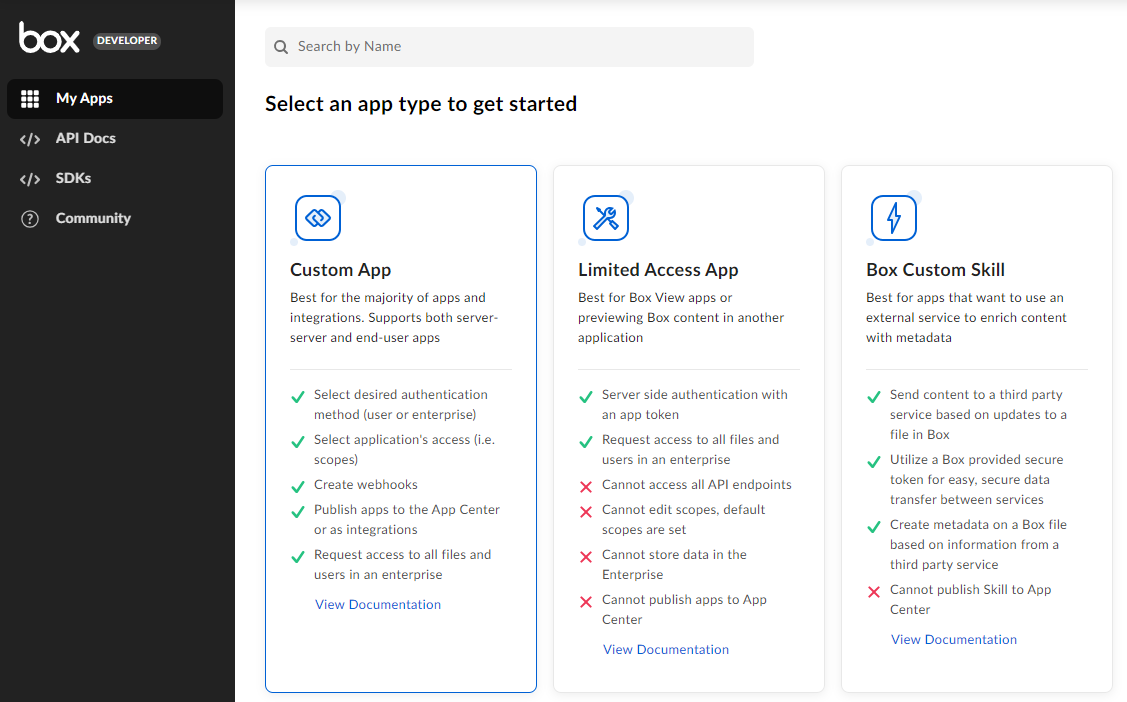Navigate to the Community section
Image resolution: width=1127 pixels, height=702 pixels.
click(x=93, y=219)
